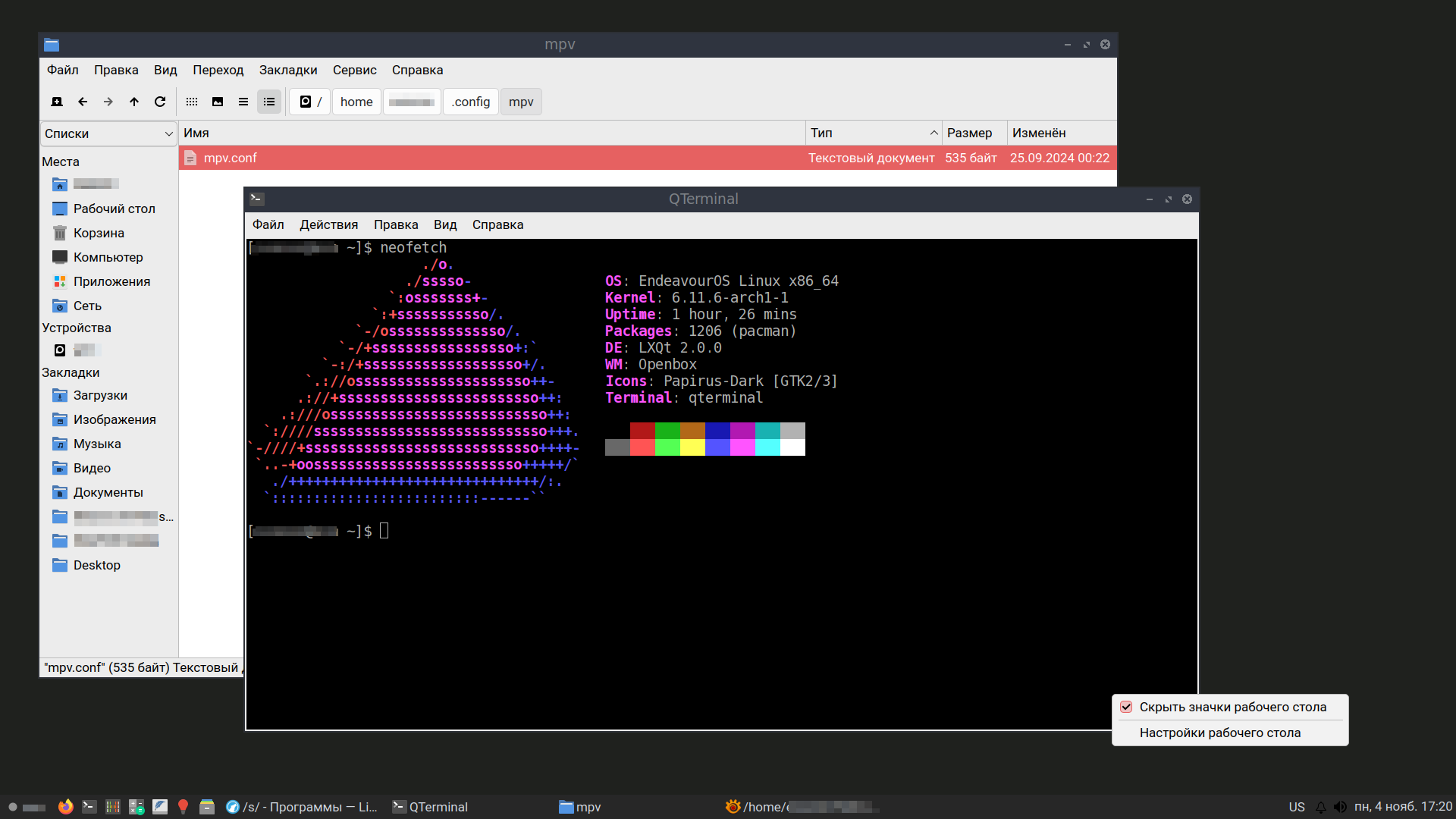1456x819 pixels.
Task: Open the 'Закладки' menu in file manager
Action: 288,70
